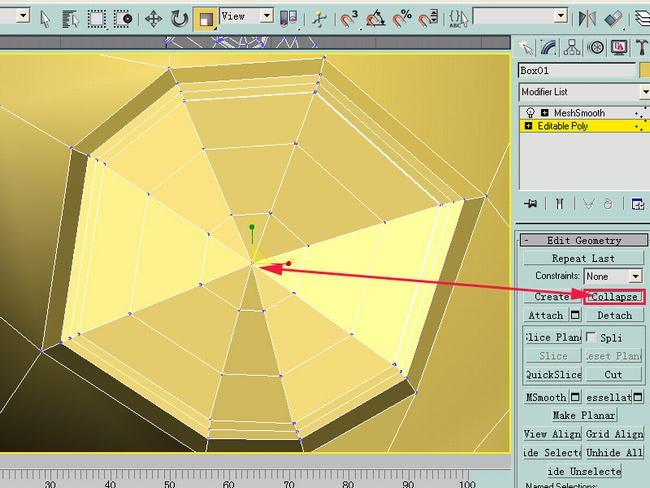
Task: Toggle the Percent Snap magnet
Action: (x=402, y=19)
